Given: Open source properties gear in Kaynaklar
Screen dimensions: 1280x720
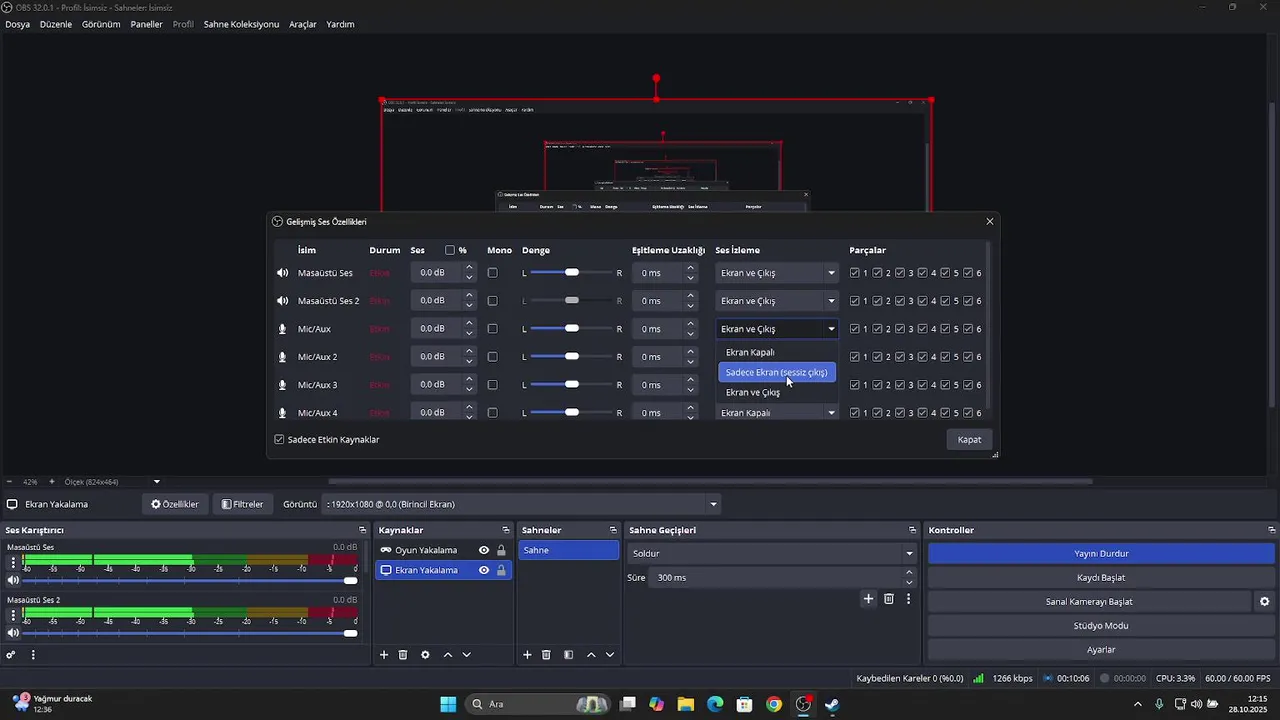Looking at the screenshot, I should 425,655.
